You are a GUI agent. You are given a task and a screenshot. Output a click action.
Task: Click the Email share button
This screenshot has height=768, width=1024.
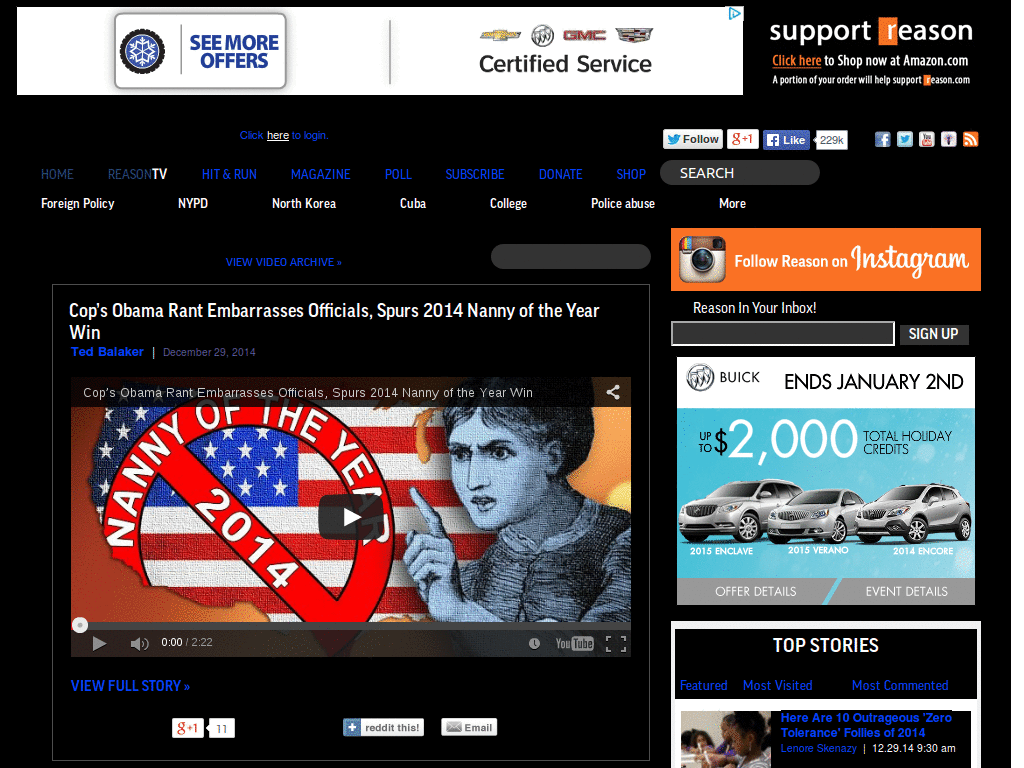click(469, 728)
